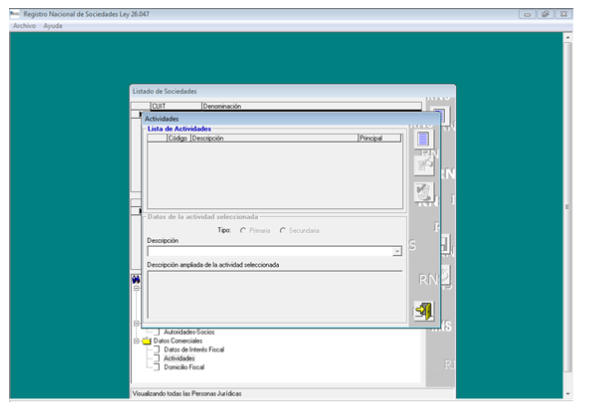Select Autoridades-Socios tree item

189,332
